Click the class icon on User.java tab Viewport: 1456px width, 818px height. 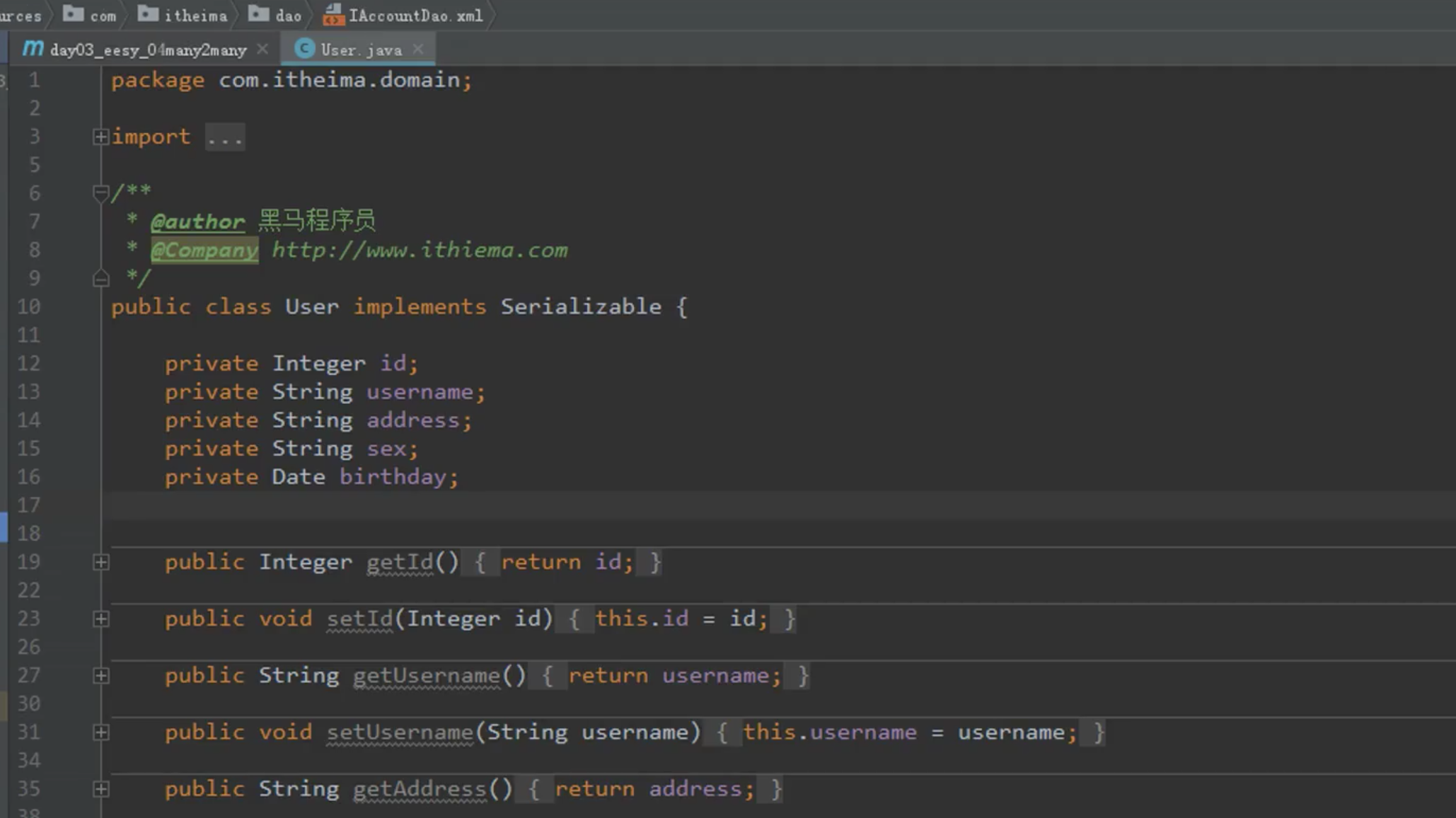coord(304,49)
